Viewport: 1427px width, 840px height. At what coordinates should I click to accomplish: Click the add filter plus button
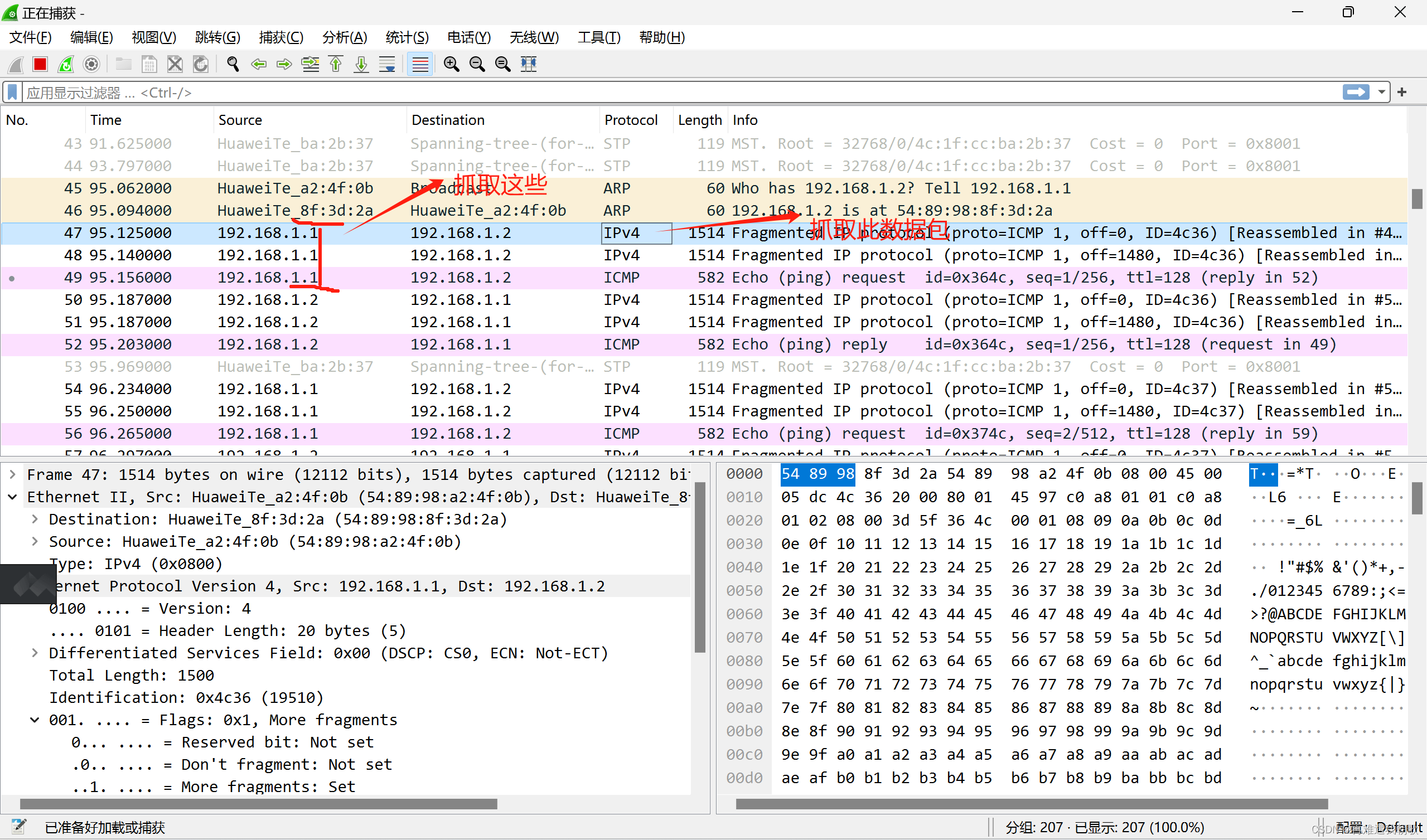pos(1402,93)
